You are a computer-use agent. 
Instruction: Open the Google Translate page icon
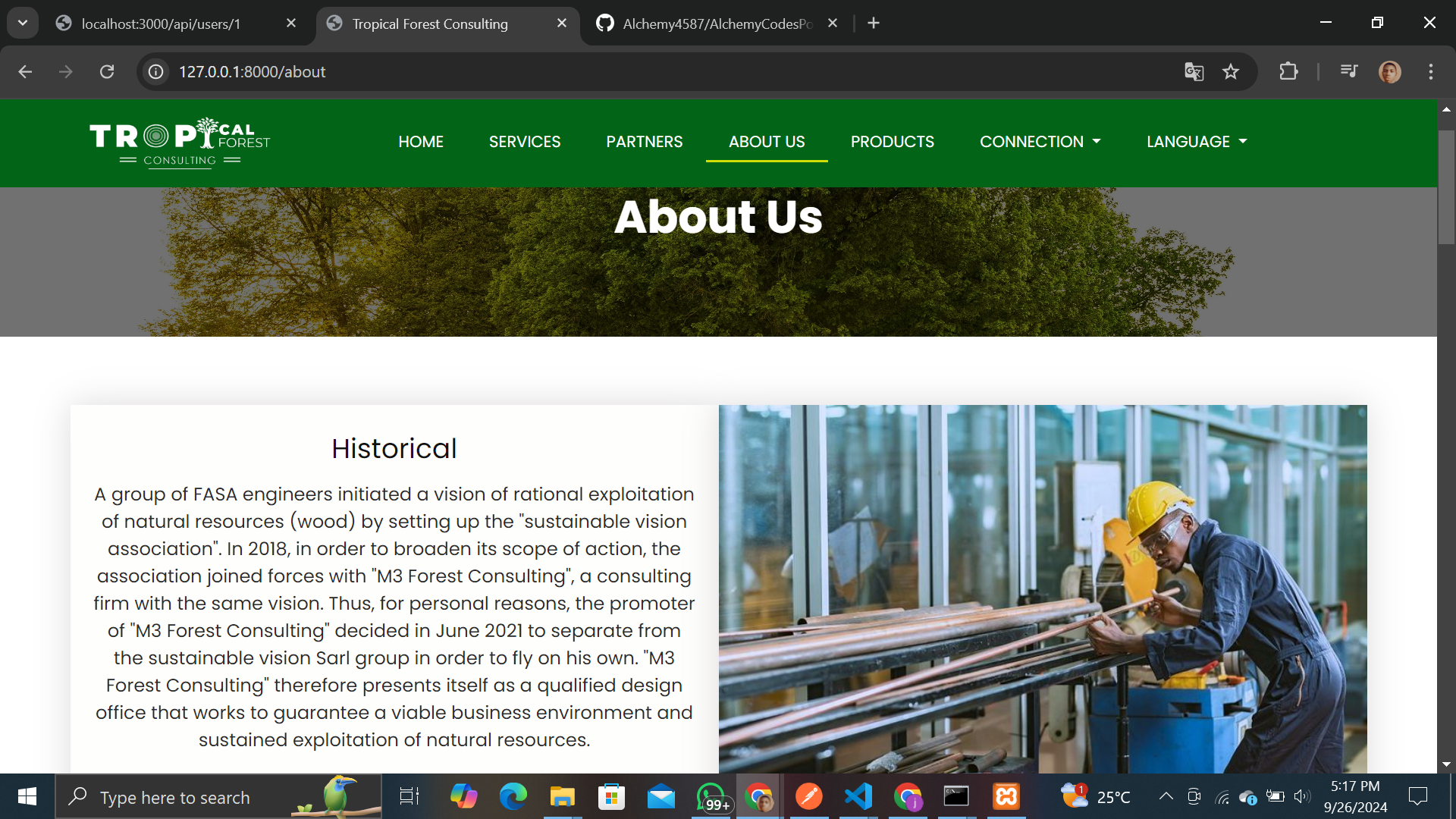(1194, 71)
